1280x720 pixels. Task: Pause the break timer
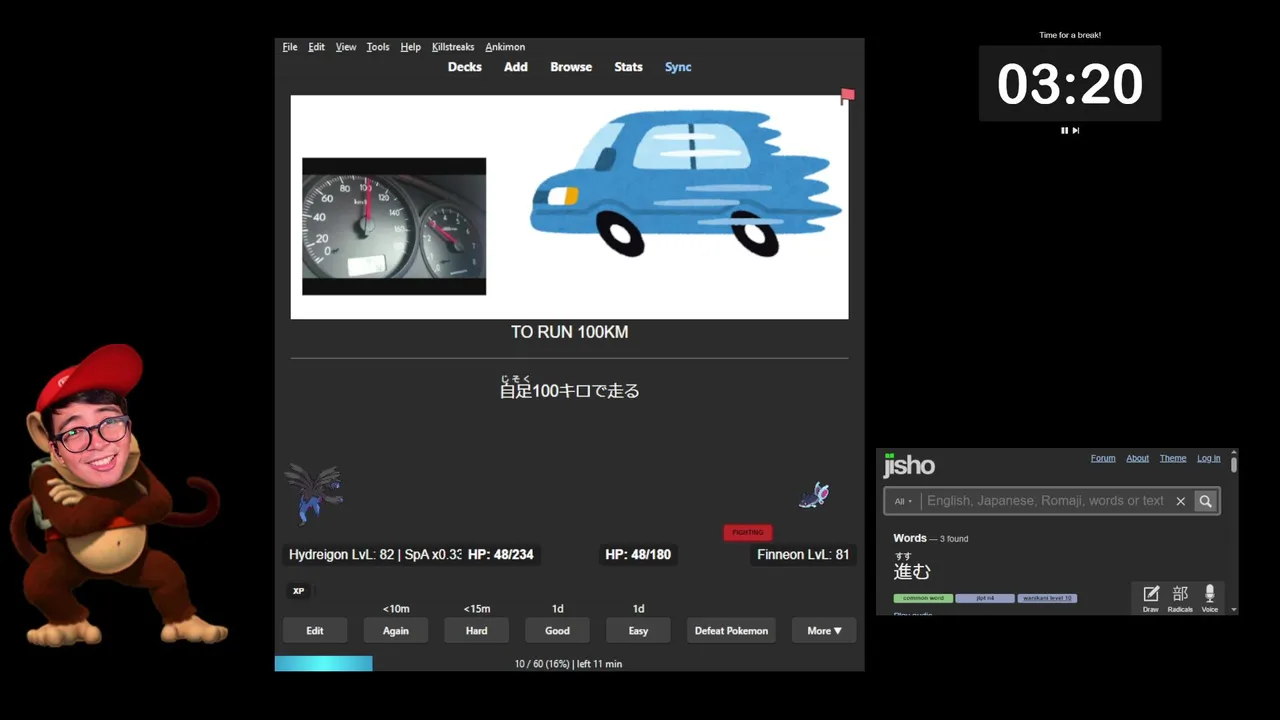click(1064, 130)
